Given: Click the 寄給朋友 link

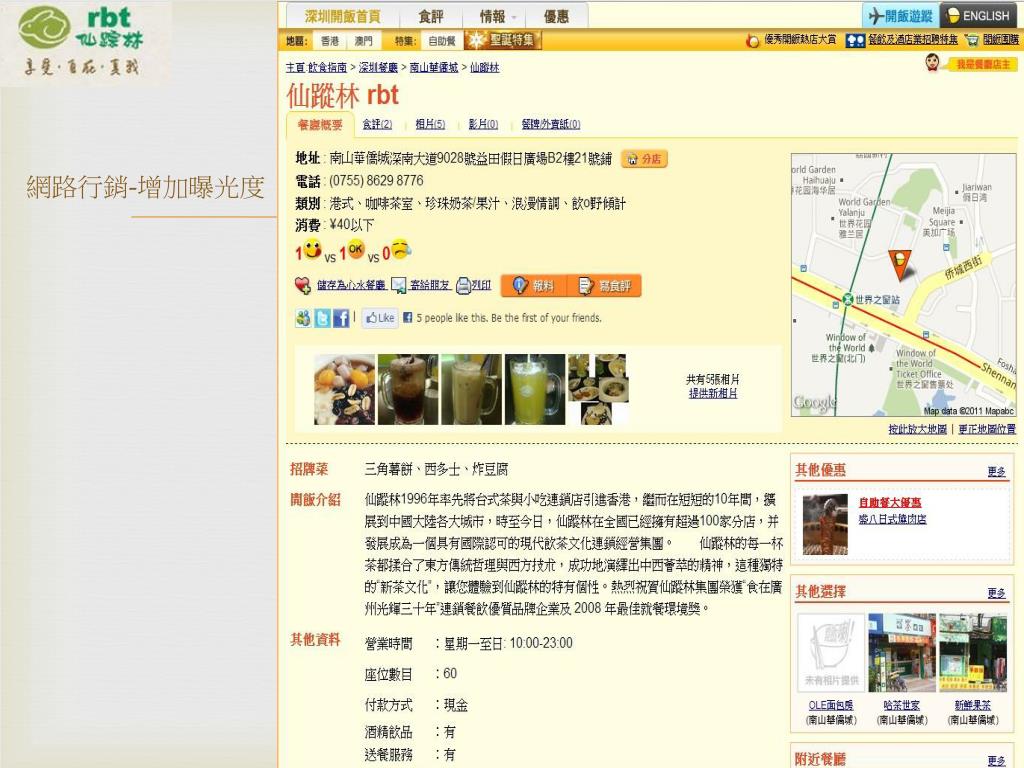Looking at the screenshot, I should pos(430,285).
